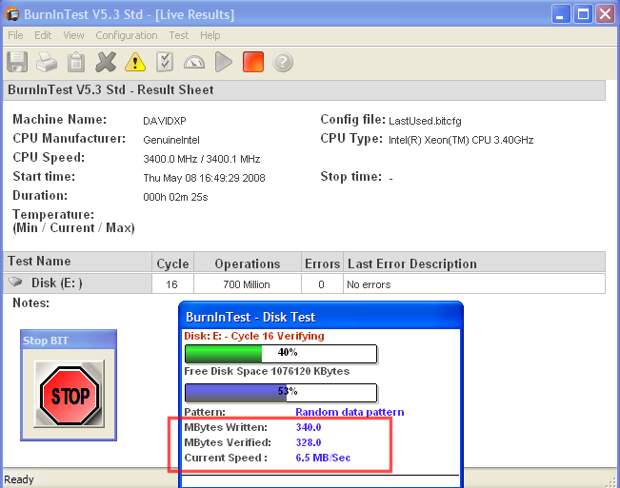The image size is (620, 488).
Task: Click the Free Disk Space 1076120 KBytes text
Action: [x=267, y=371]
